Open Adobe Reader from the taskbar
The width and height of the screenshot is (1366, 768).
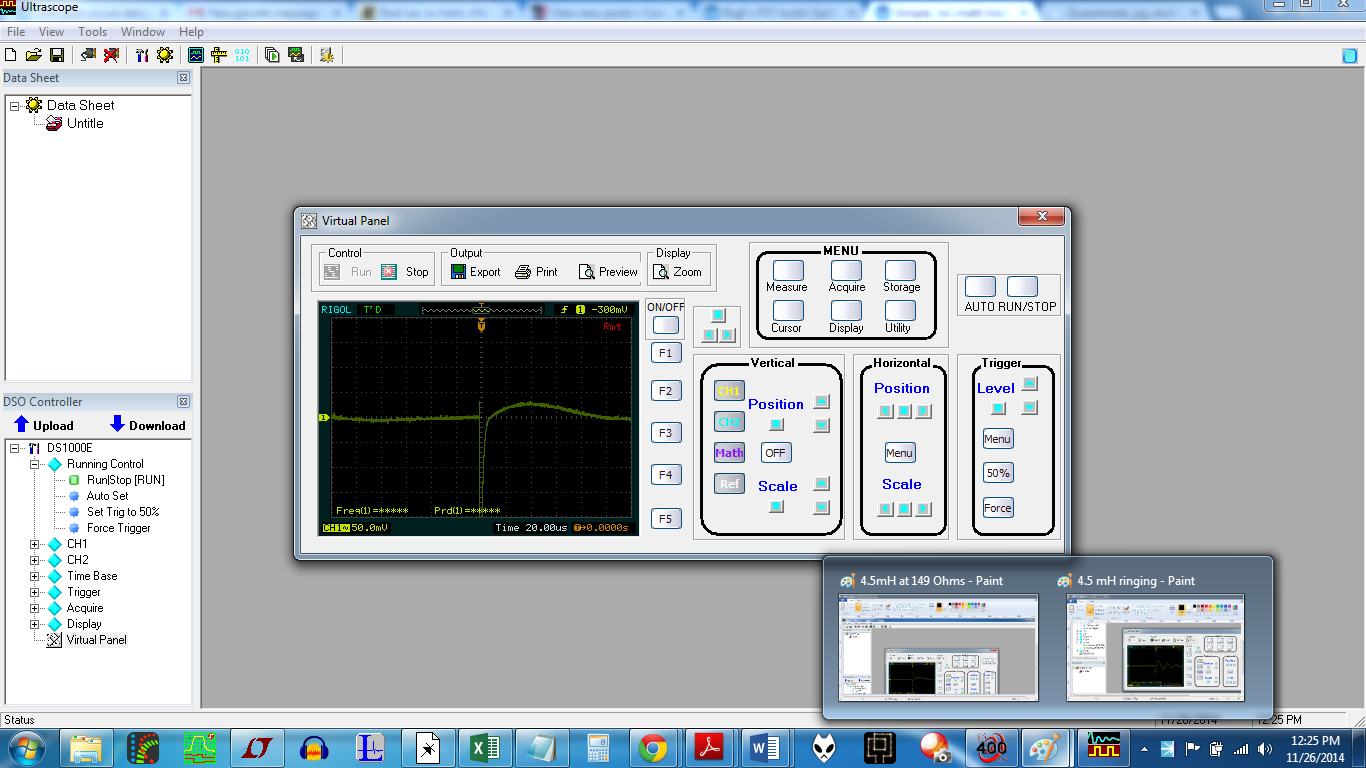710,747
